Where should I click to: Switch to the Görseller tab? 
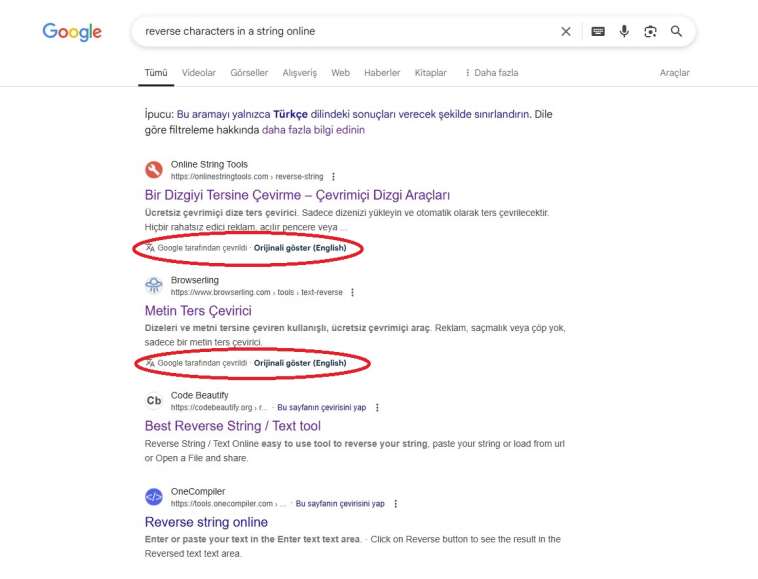click(249, 73)
